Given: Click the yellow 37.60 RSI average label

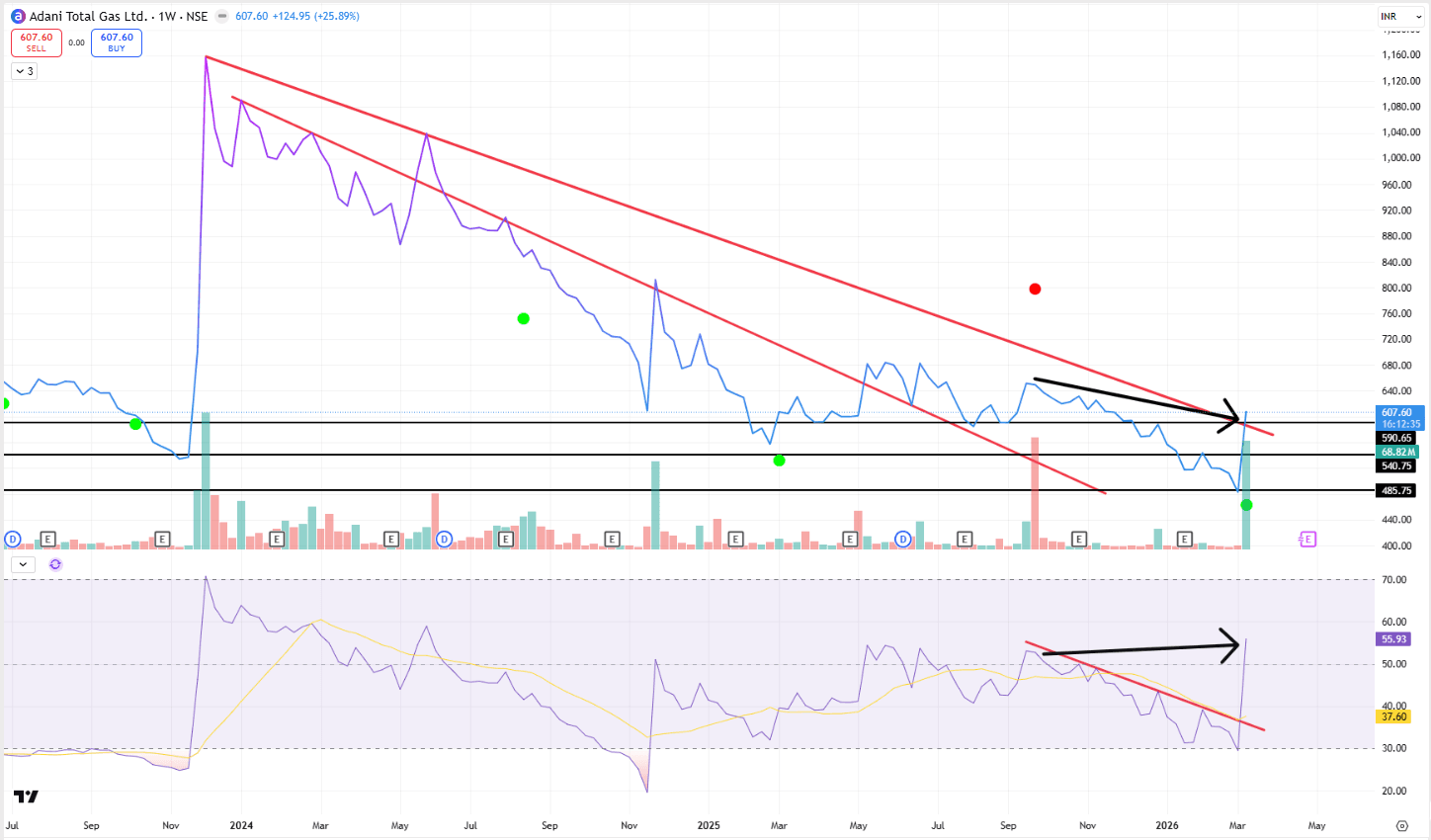Looking at the screenshot, I should click(x=1393, y=717).
